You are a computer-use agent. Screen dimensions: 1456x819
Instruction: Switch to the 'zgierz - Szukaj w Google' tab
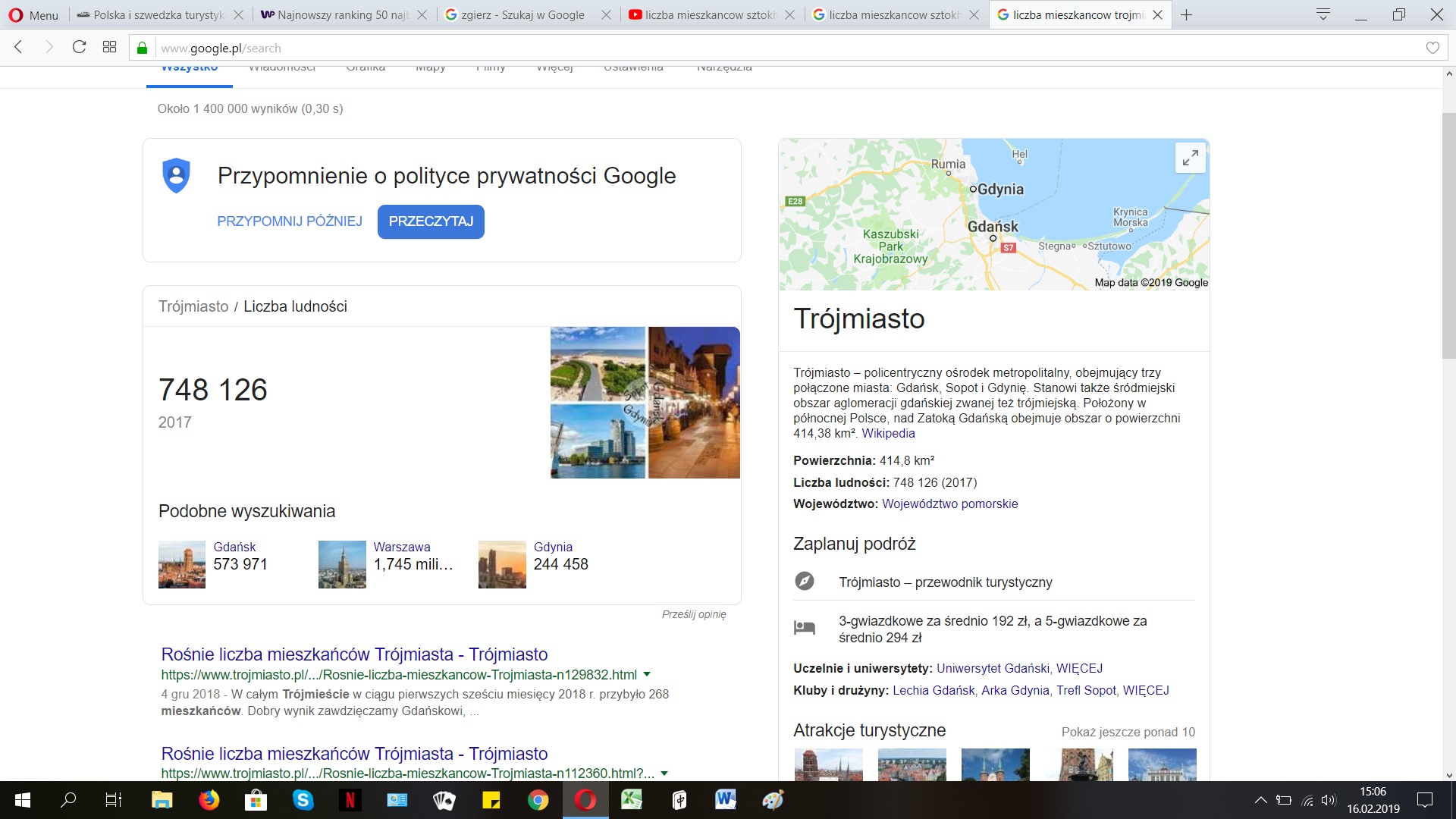pyautogui.click(x=527, y=14)
